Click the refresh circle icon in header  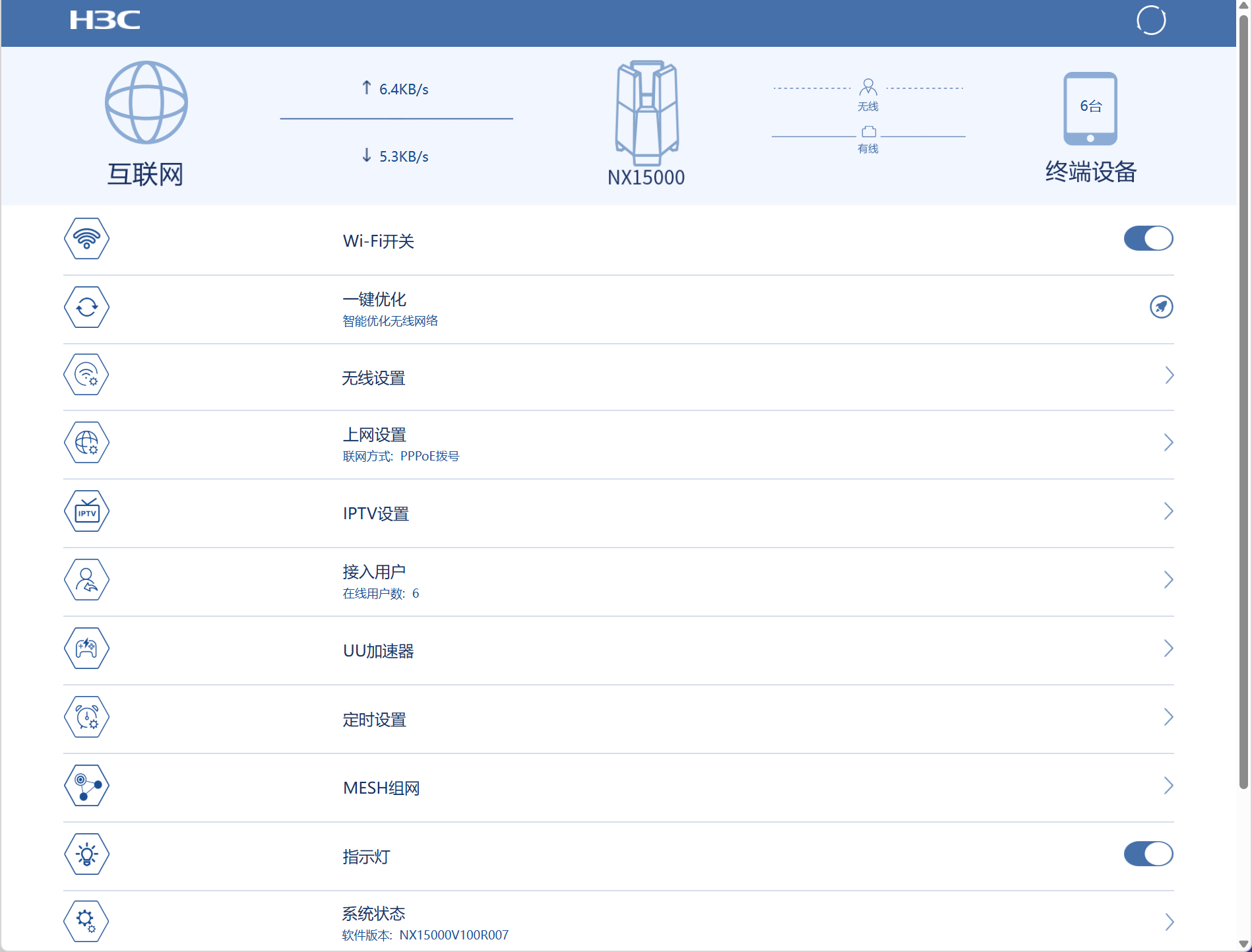point(1151,20)
